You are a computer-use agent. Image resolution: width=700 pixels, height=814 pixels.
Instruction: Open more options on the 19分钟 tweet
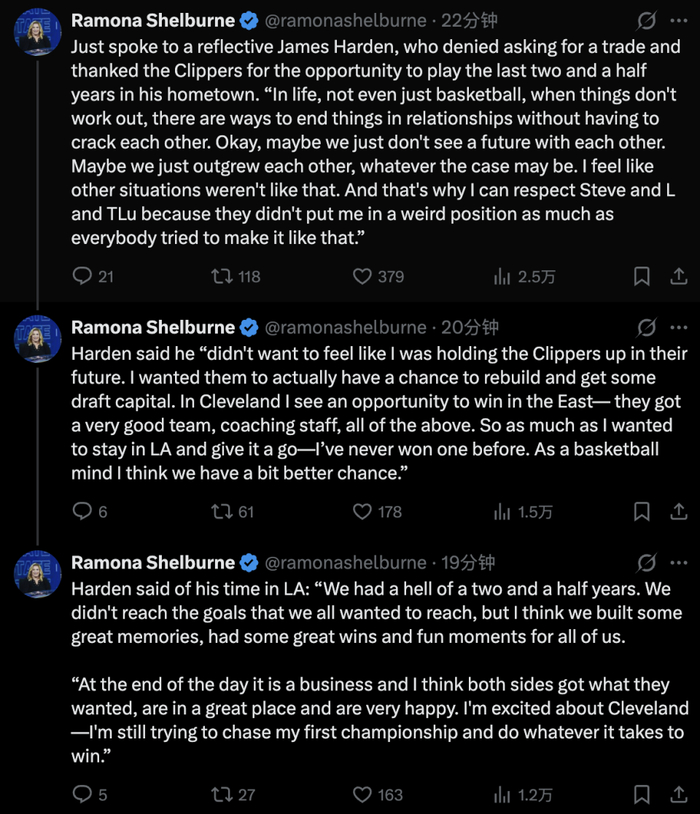click(678, 562)
